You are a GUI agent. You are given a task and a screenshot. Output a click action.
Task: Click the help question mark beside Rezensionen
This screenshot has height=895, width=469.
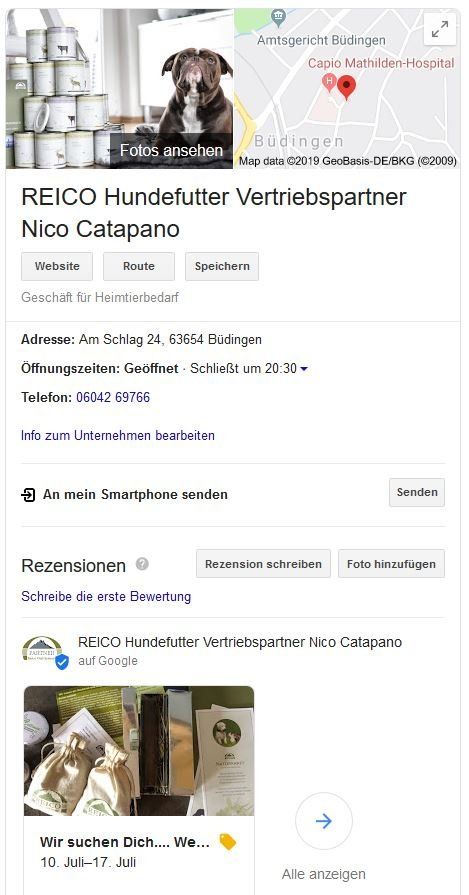[142, 564]
